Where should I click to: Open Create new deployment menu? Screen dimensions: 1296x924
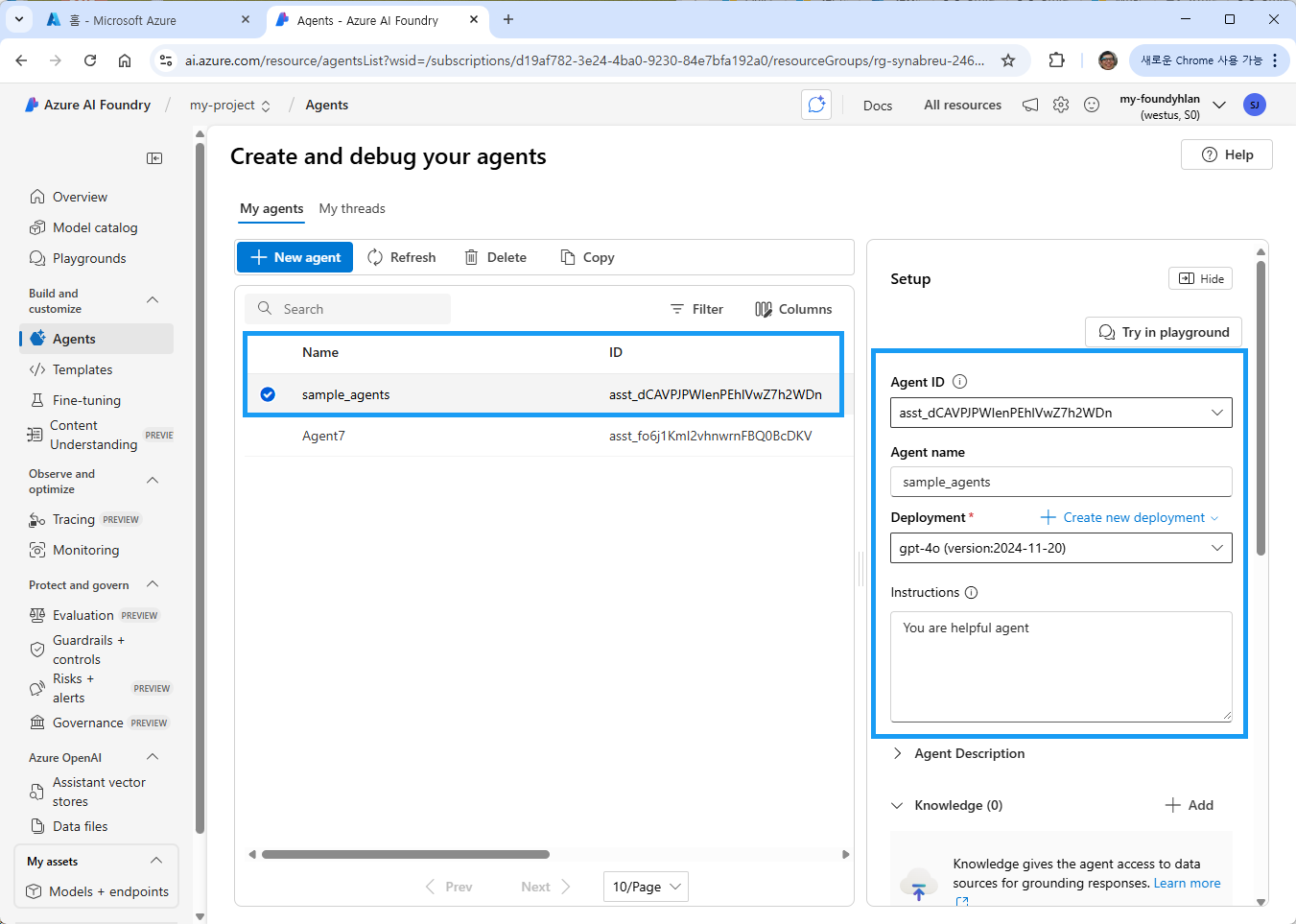[1130, 517]
